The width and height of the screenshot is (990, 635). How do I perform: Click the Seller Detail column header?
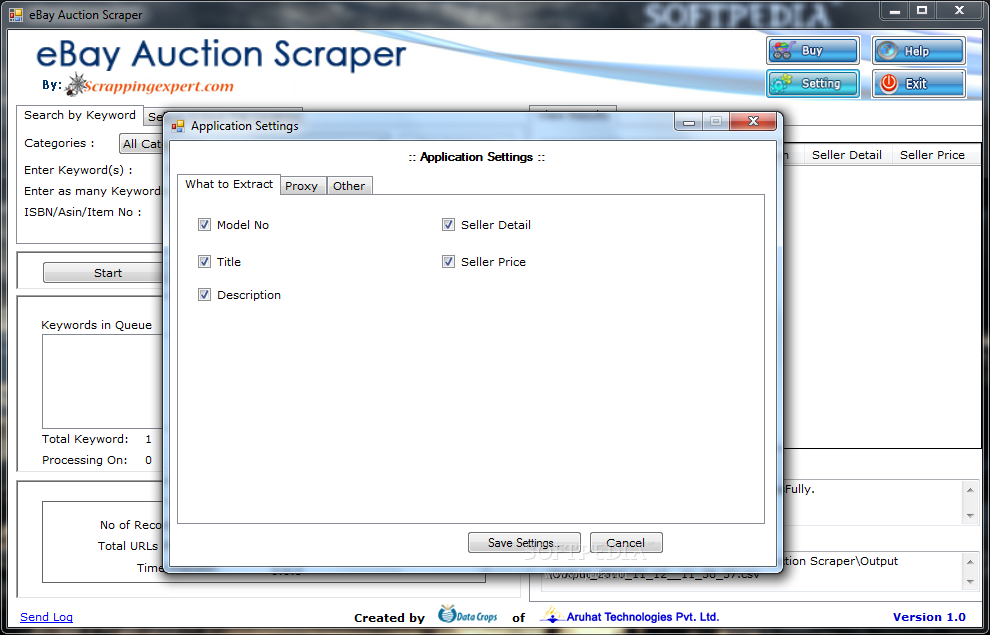click(x=847, y=155)
